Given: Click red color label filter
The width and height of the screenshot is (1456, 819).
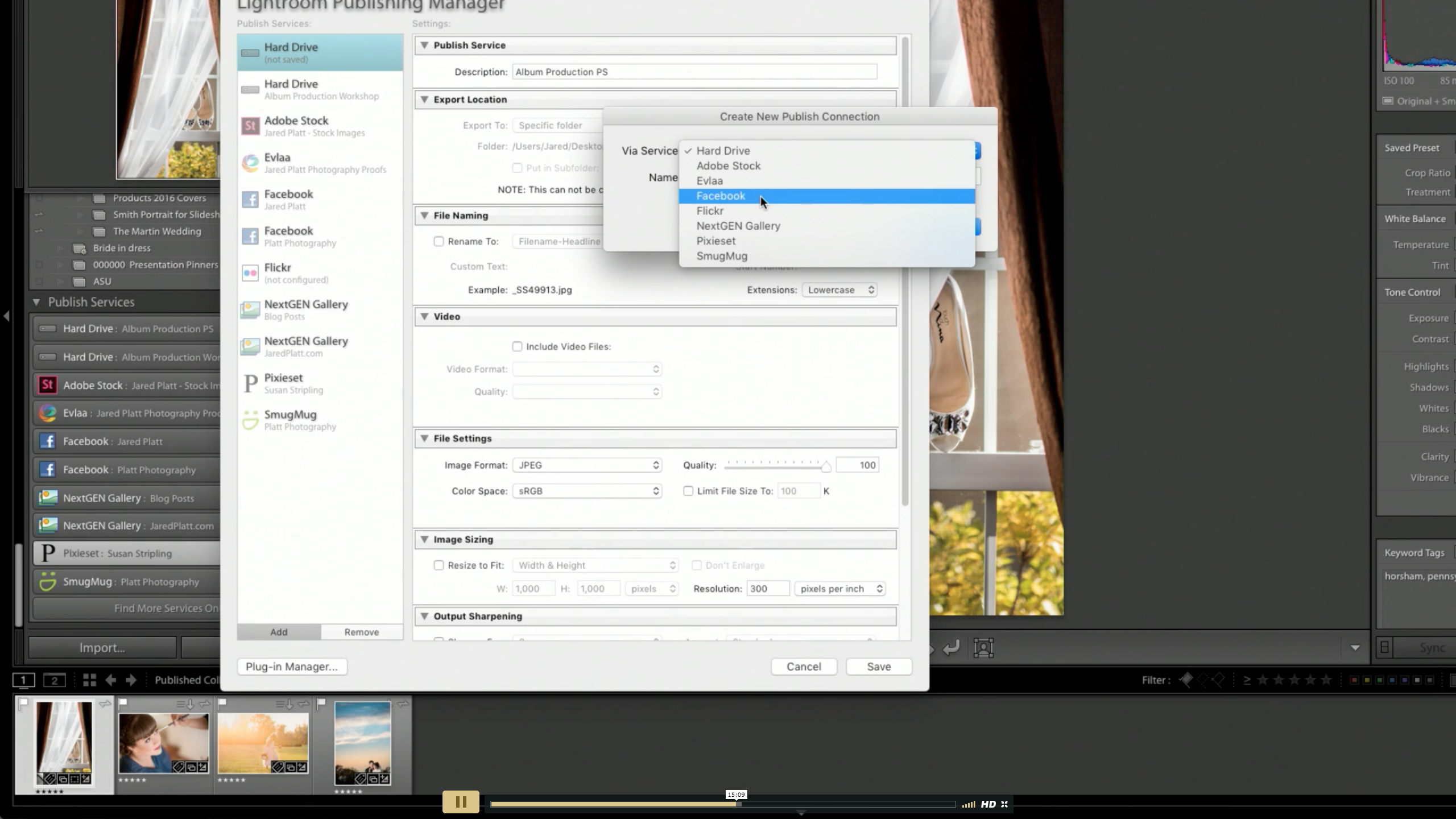Looking at the screenshot, I should [1354, 680].
